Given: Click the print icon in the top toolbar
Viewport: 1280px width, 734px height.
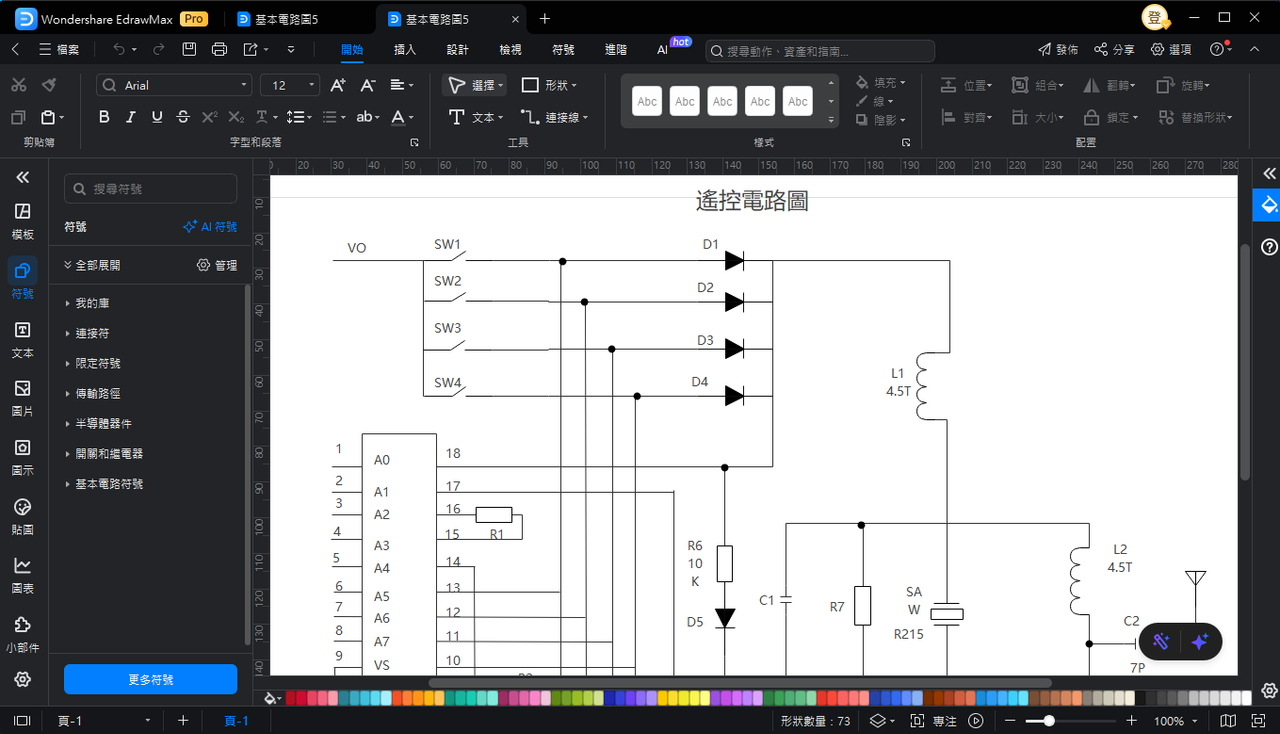Looking at the screenshot, I should click(219, 49).
